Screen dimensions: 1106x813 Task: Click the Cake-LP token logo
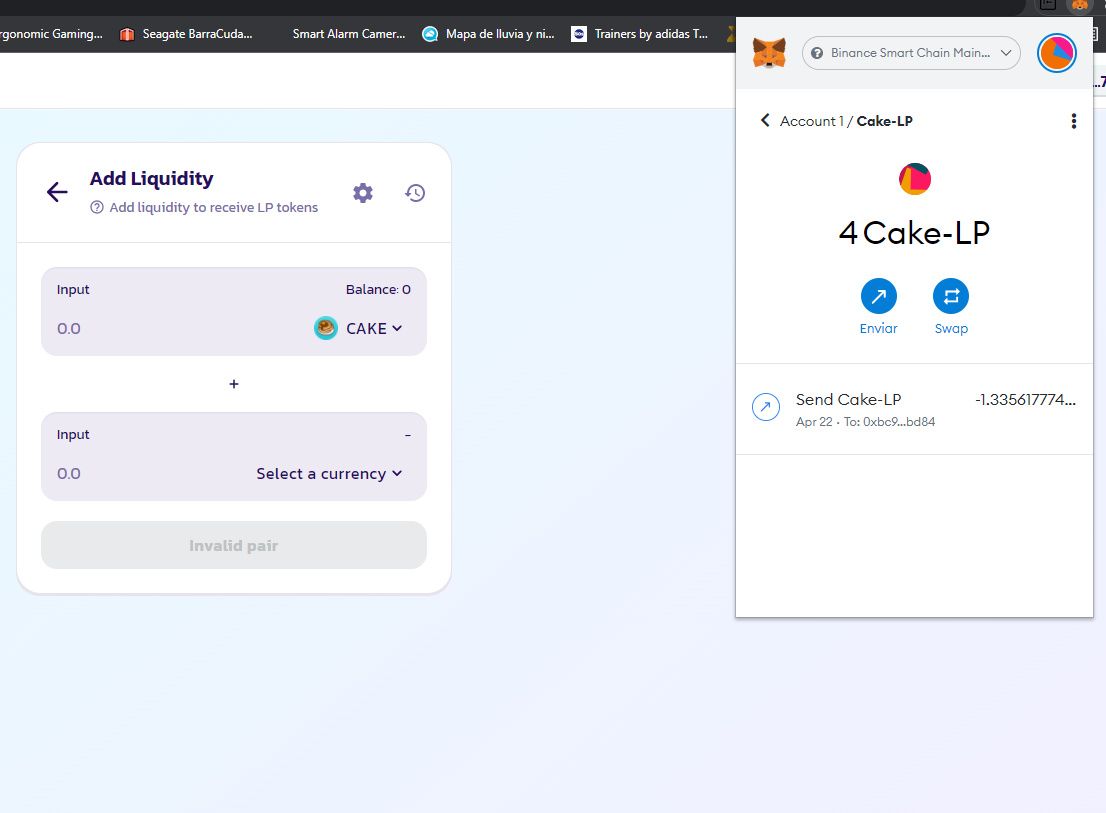click(x=914, y=179)
